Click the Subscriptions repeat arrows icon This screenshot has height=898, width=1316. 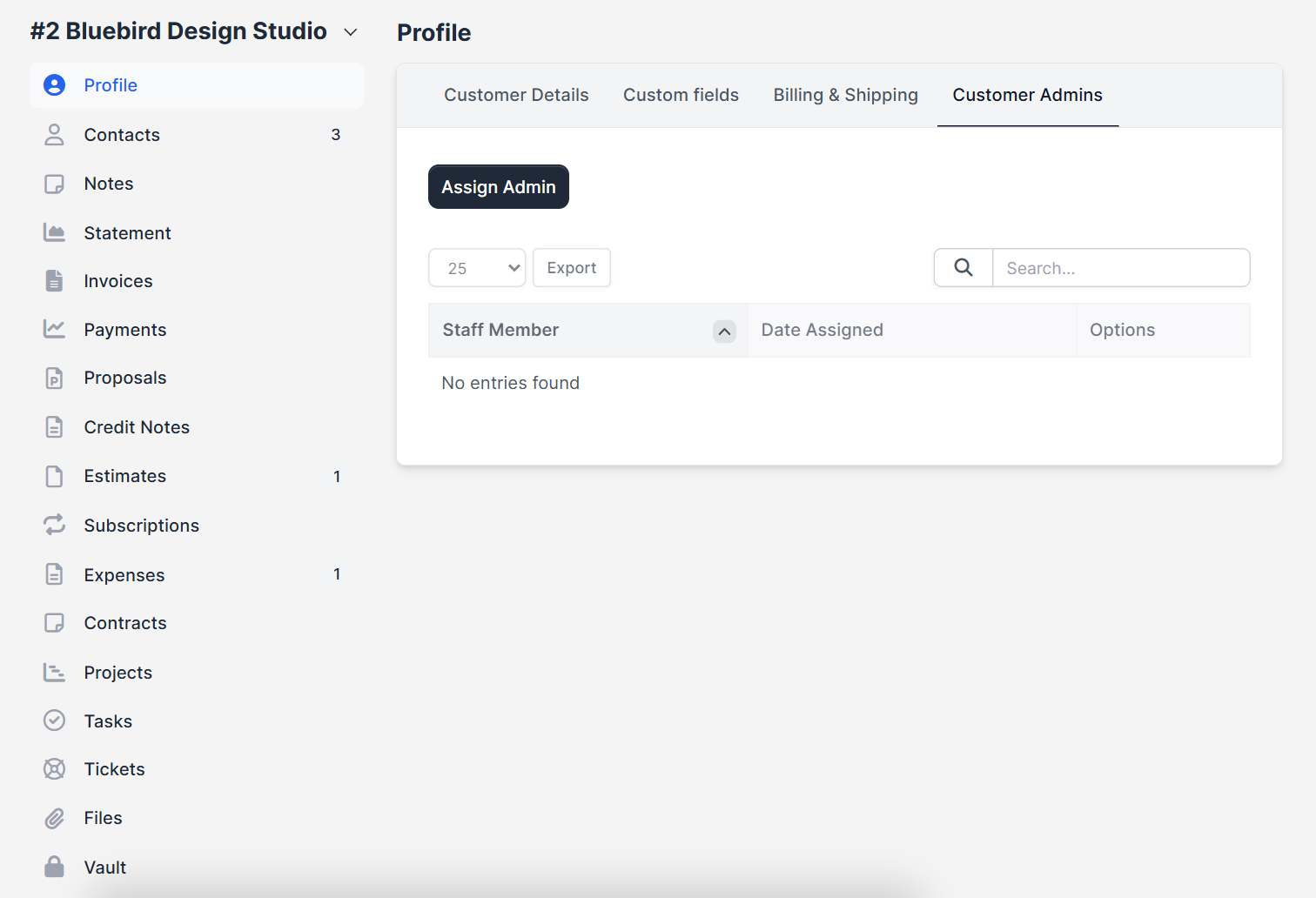coord(54,525)
